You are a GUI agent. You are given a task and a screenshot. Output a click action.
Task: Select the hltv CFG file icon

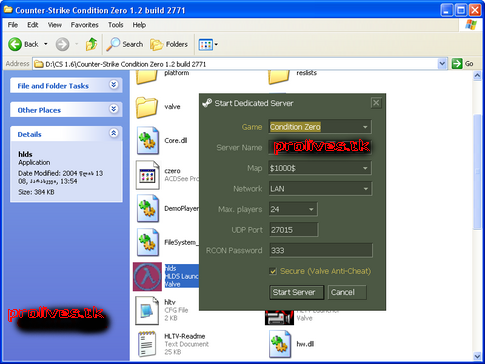pos(147,310)
